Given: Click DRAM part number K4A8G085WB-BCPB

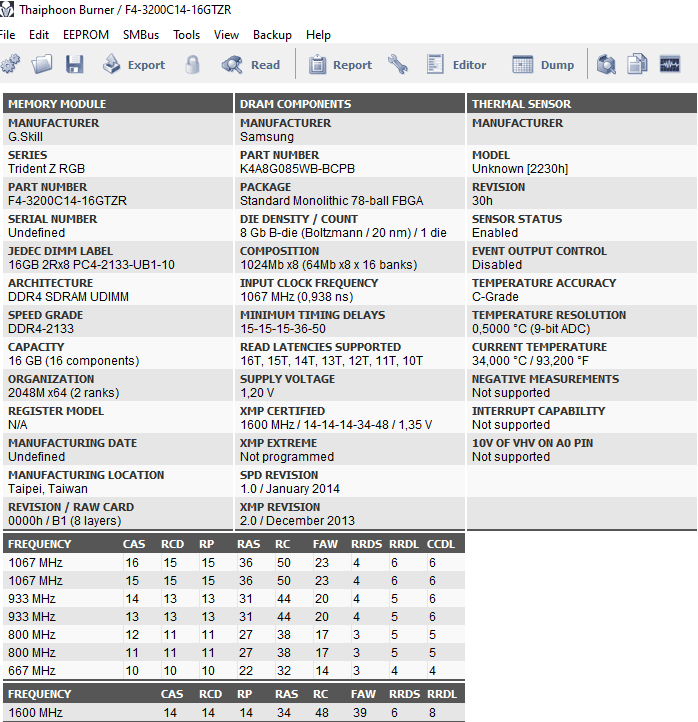Looking at the screenshot, I should pos(297,169).
